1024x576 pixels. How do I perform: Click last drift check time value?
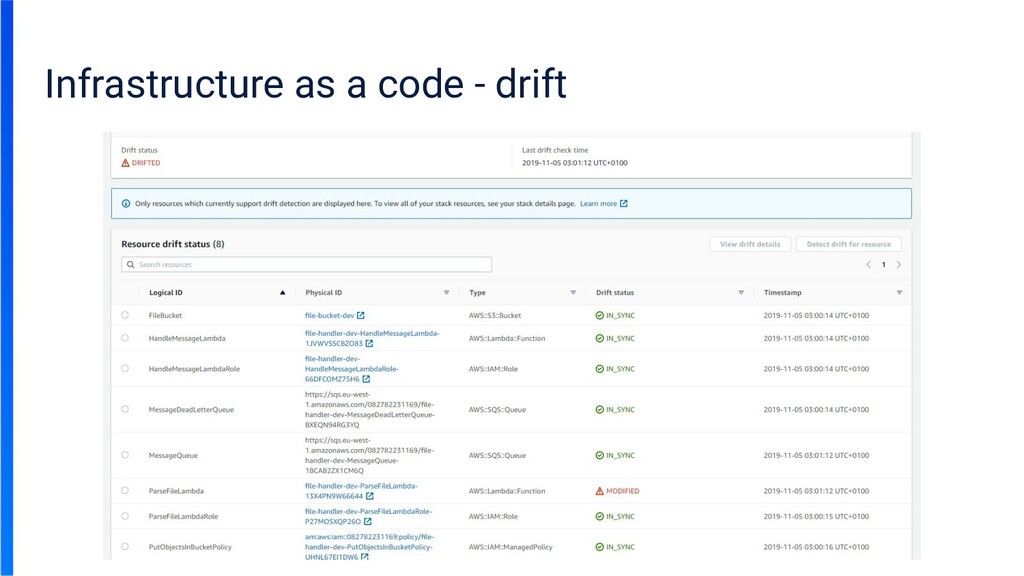pos(575,163)
